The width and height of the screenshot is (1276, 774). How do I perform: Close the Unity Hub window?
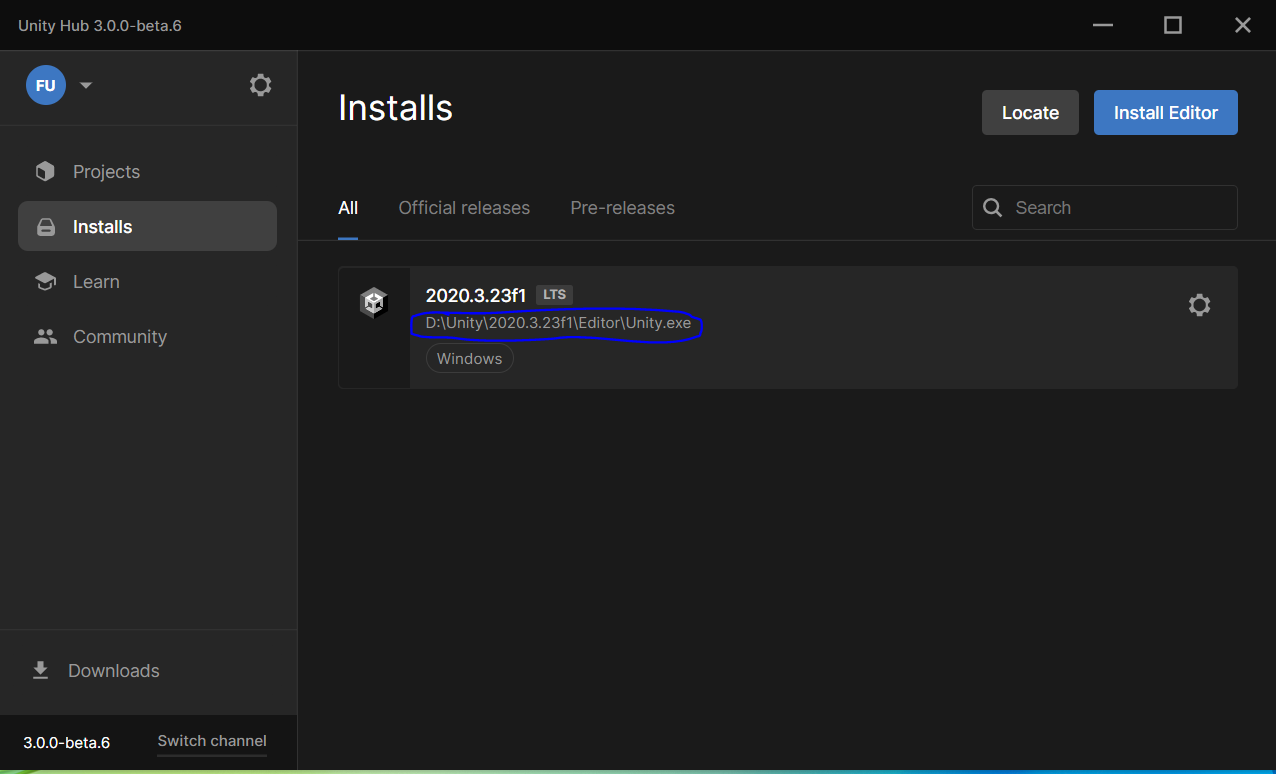click(1243, 25)
